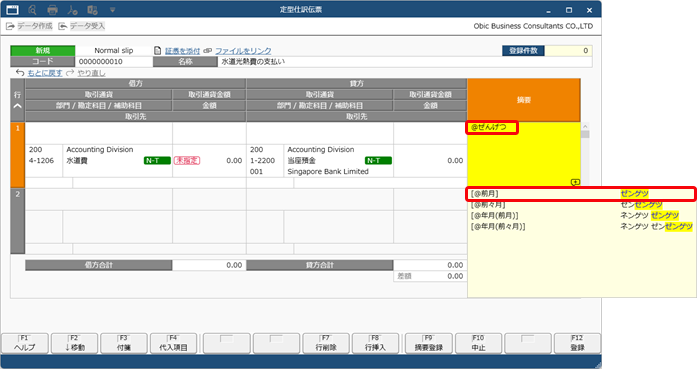The image size is (697, 369).
Task: Click the 名称 field 水道光熱費の支払い
Action: 405,62
